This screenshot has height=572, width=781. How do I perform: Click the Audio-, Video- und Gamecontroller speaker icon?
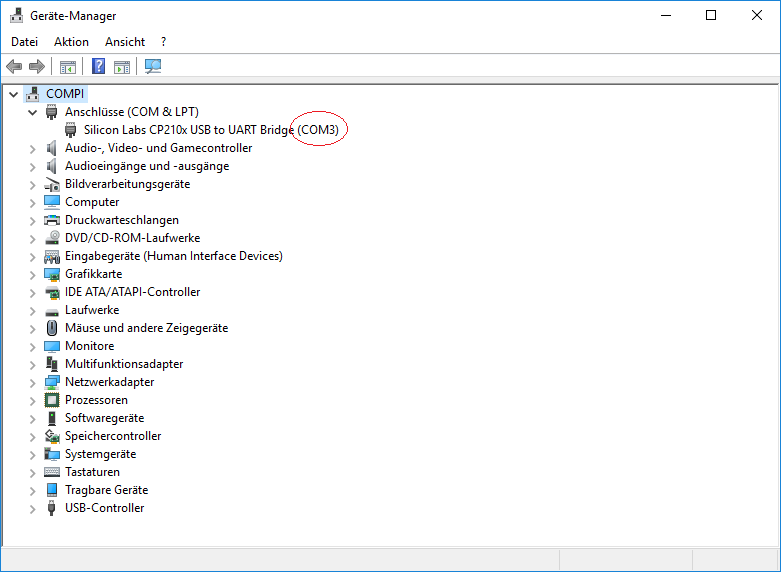point(51,148)
